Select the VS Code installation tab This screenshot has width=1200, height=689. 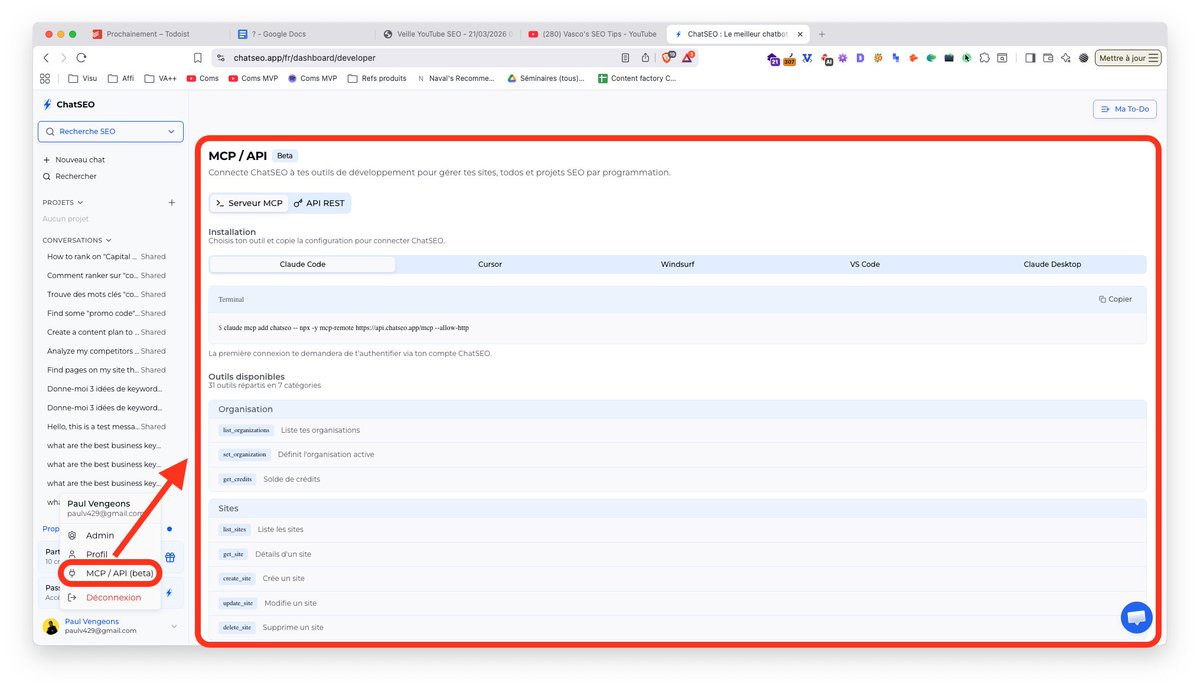pos(865,264)
